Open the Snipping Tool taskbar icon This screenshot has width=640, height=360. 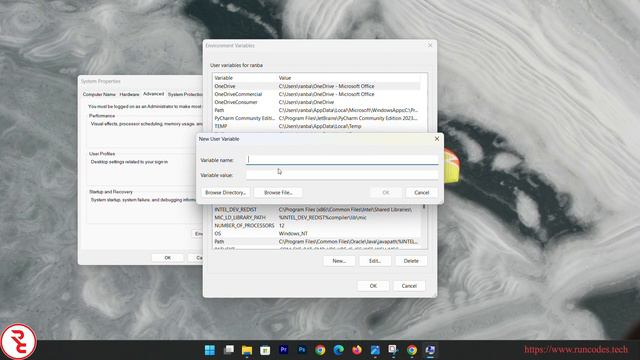(393, 350)
